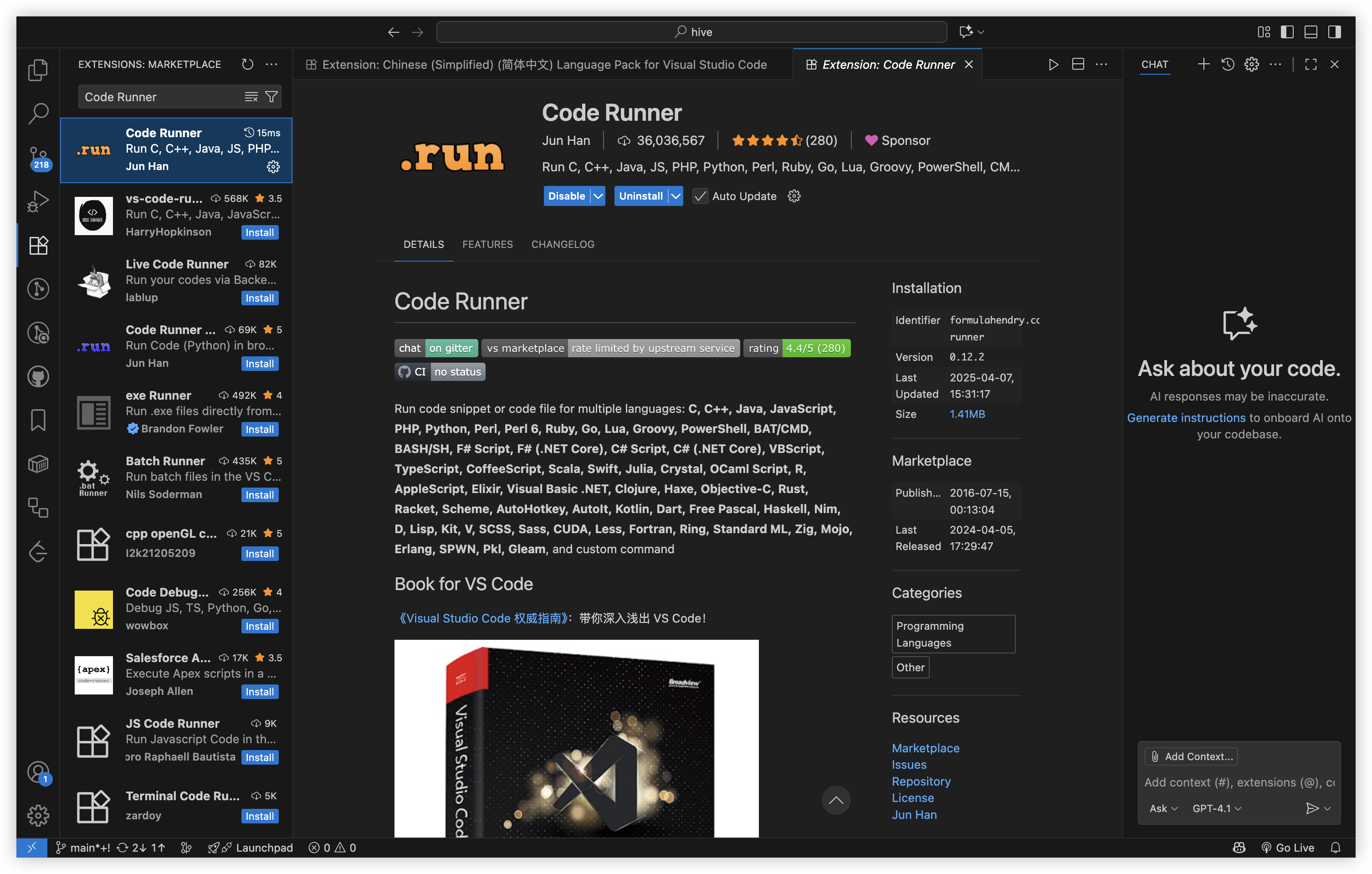Toggle the secondary side bar layout icon
This screenshot has width=1372, height=874.
(x=1334, y=32)
